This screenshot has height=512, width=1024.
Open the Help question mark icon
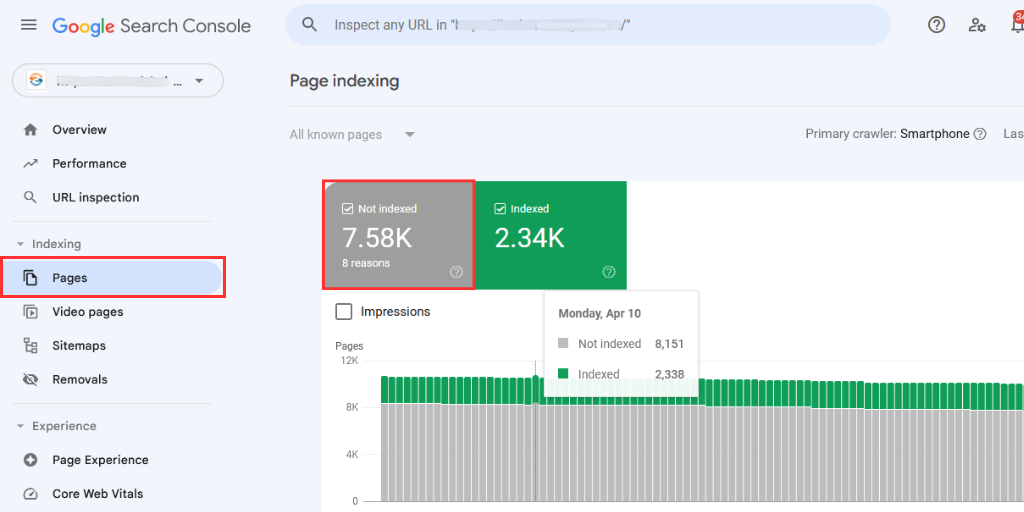click(x=936, y=25)
